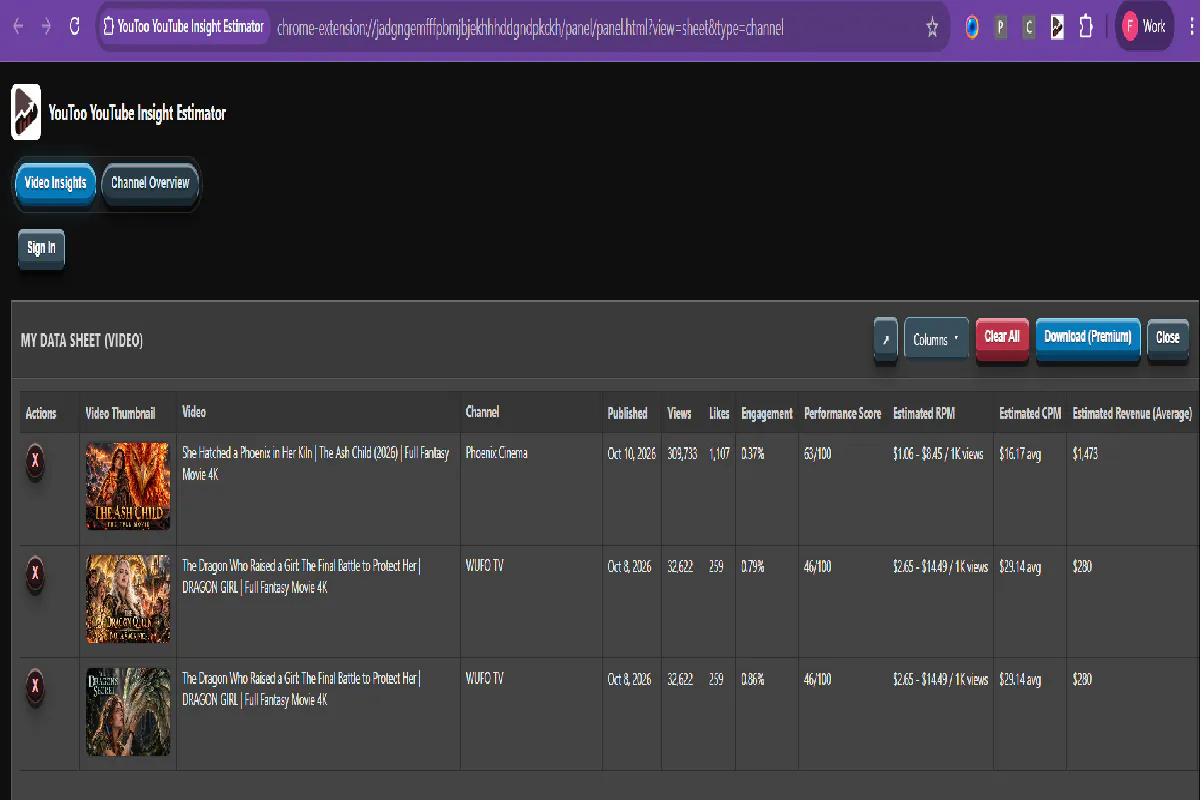The height and width of the screenshot is (800, 1204).
Task: Switch to the Video Insights tab
Action: click(x=55, y=183)
